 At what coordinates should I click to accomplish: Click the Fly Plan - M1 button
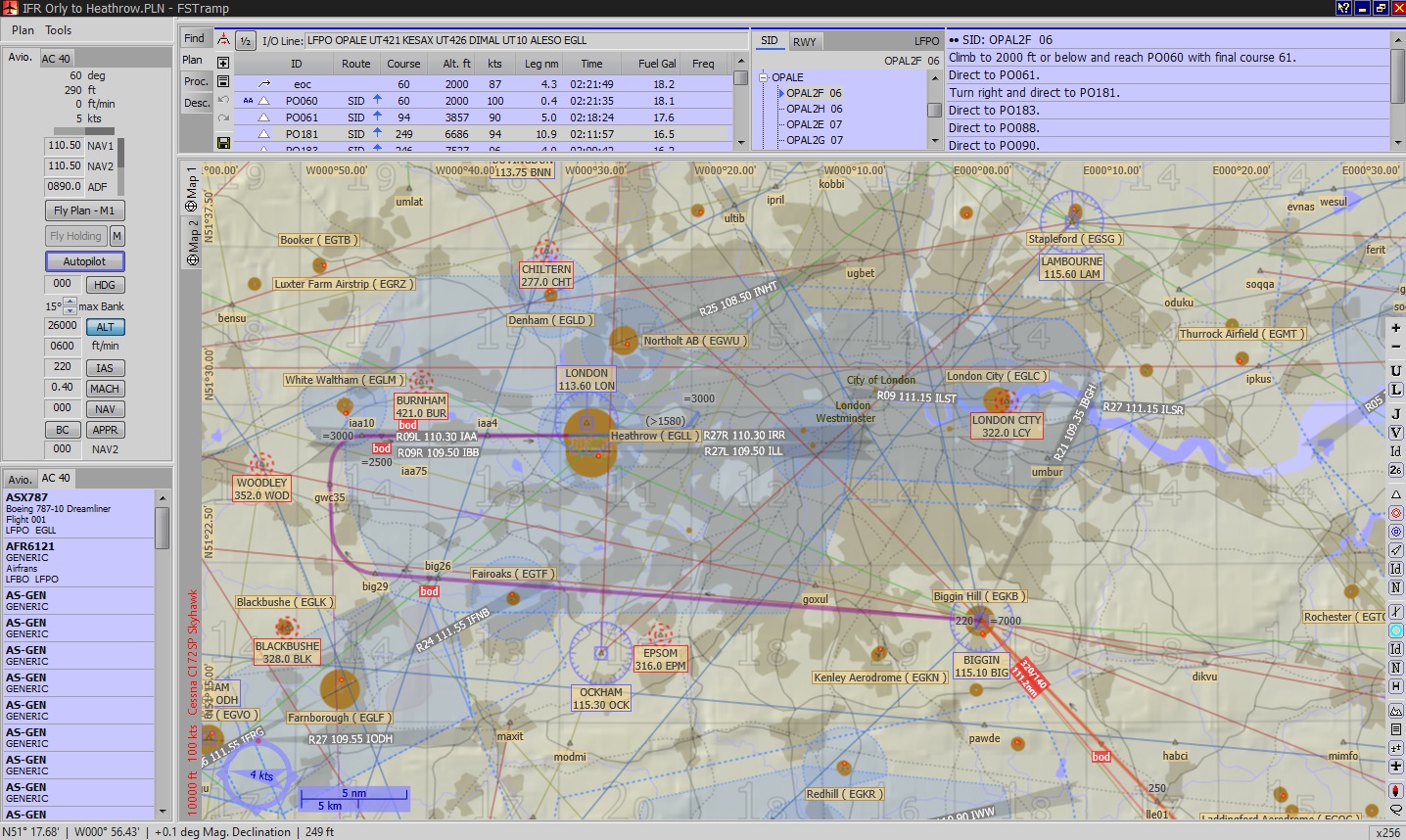click(x=84, y=210)
